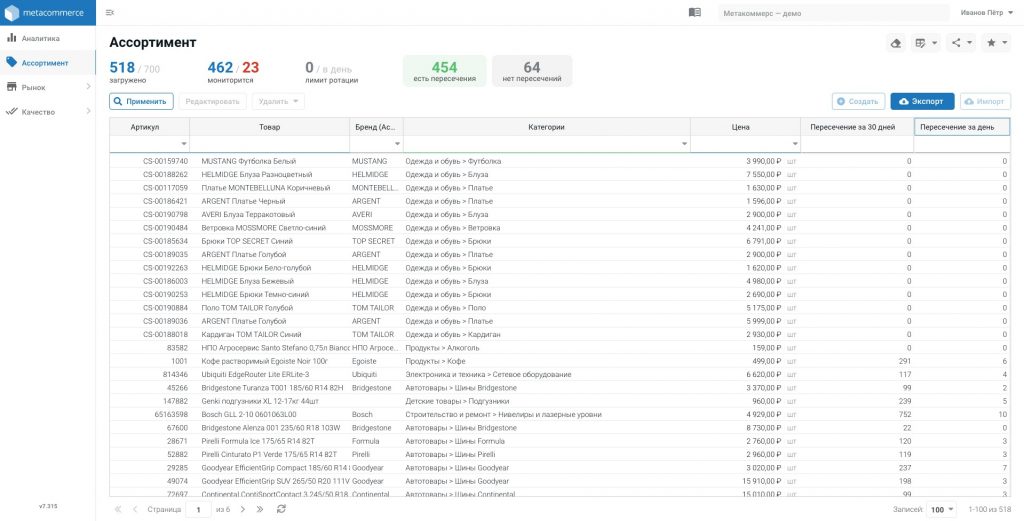Collapse the sidebar with the hamburger icon
The height and width of the screenshot is (521, 1024).
point(109,12)
